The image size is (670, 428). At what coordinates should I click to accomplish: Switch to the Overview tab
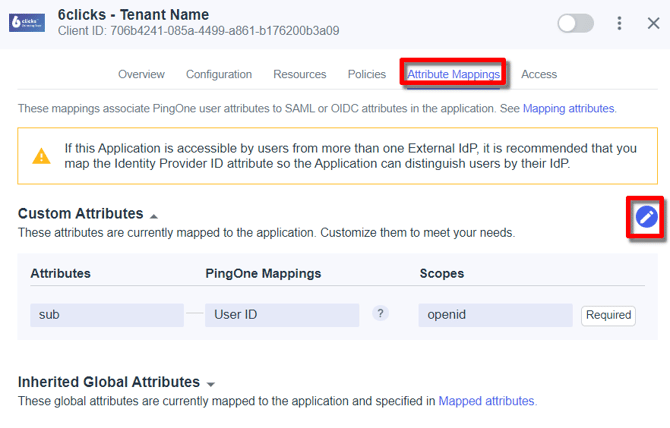(x=141, y=74)
